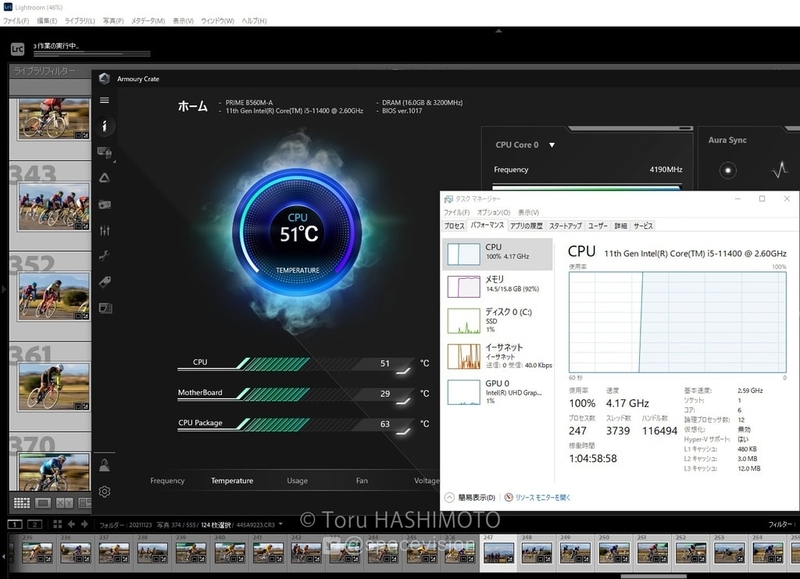Click the Resource Monitor icon in Task Manager

click(x=508, y=497)
